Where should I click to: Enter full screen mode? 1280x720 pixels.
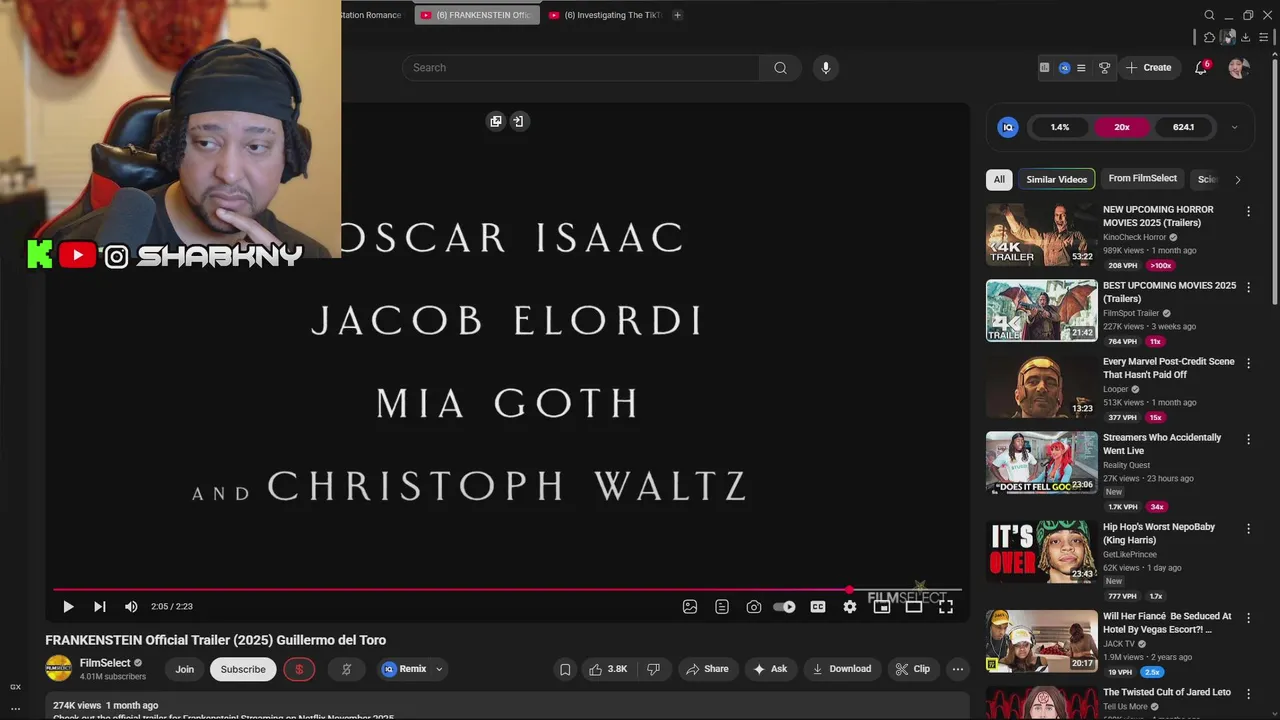coord(945,606)
